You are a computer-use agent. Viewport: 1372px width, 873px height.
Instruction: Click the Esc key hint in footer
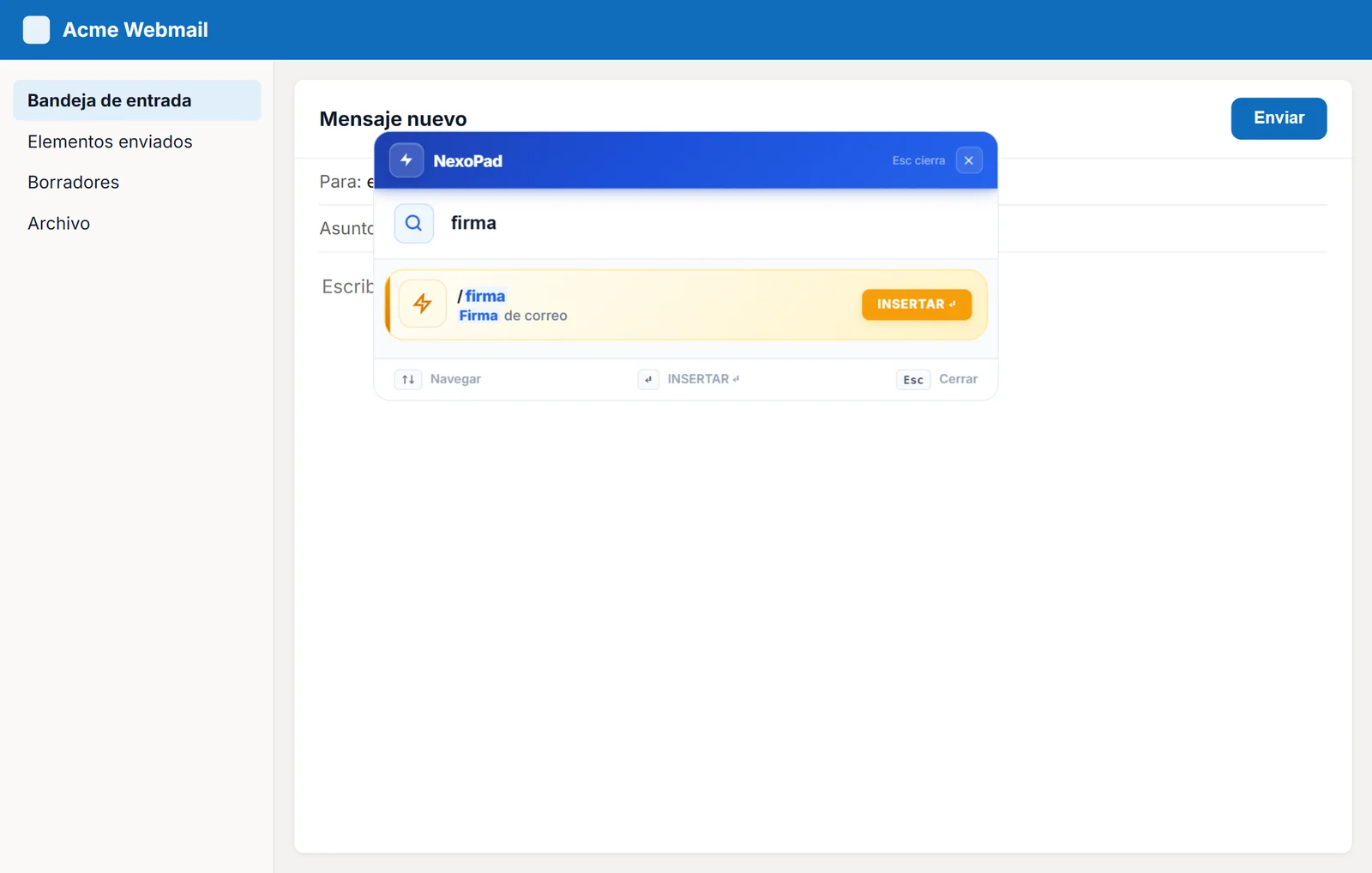tap(913, 380)
